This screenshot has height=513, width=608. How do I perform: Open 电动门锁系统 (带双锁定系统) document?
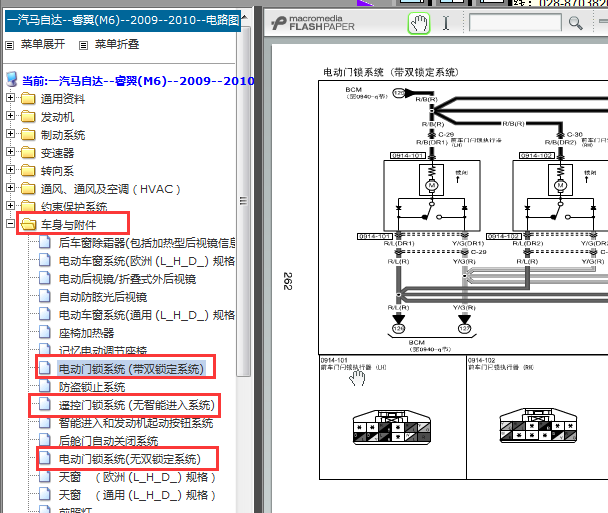[x=131, y=369]
